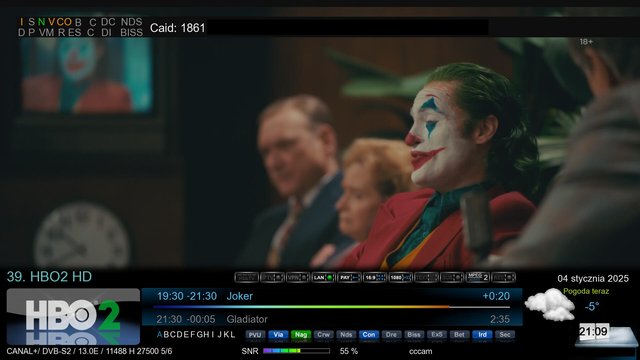Viewport: 640px width, 360px height.
Task: Click the 2:35 duration of Gladiator
Action: 500,319
